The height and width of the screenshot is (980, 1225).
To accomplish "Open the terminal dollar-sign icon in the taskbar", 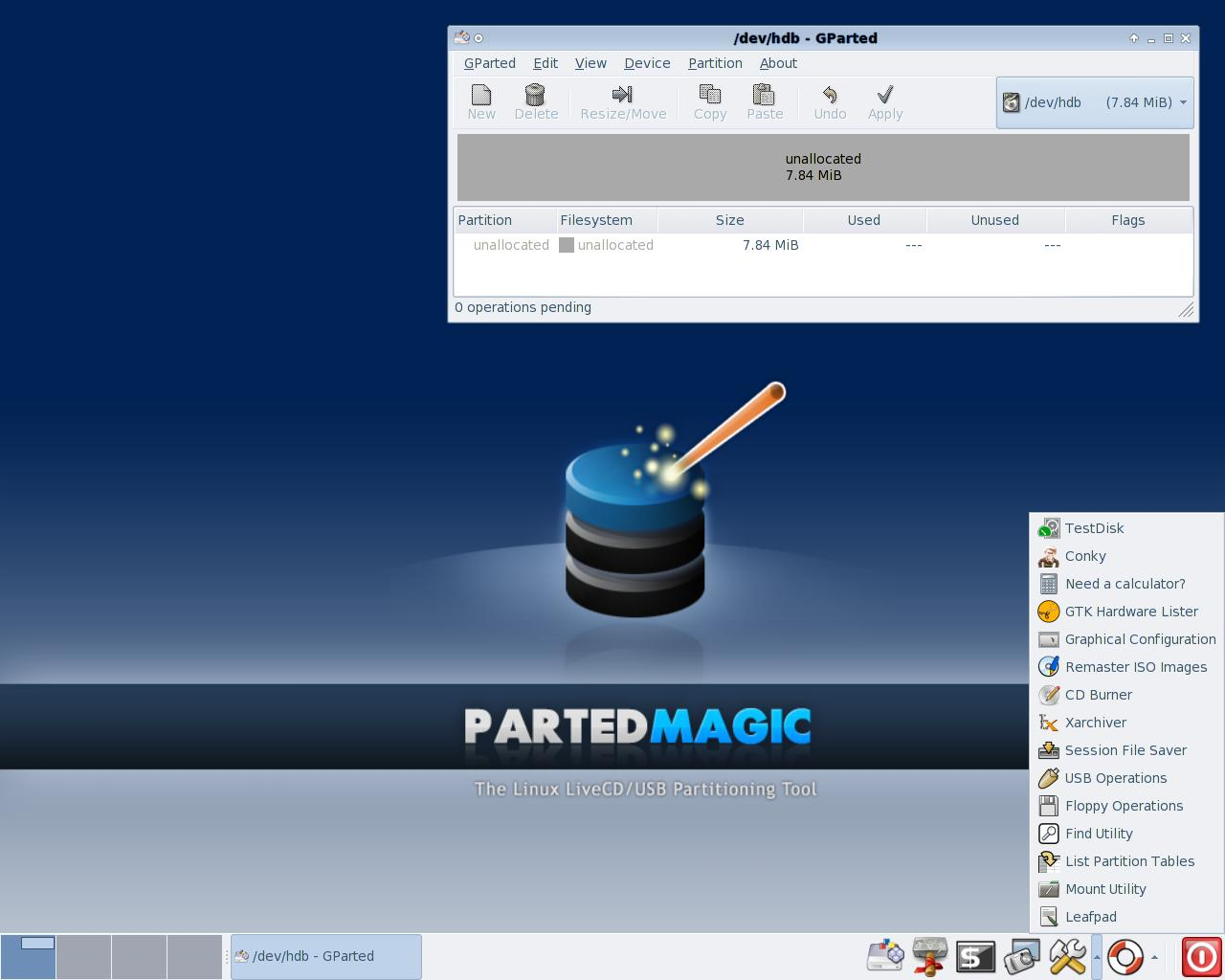I will [x=975, y=956].
